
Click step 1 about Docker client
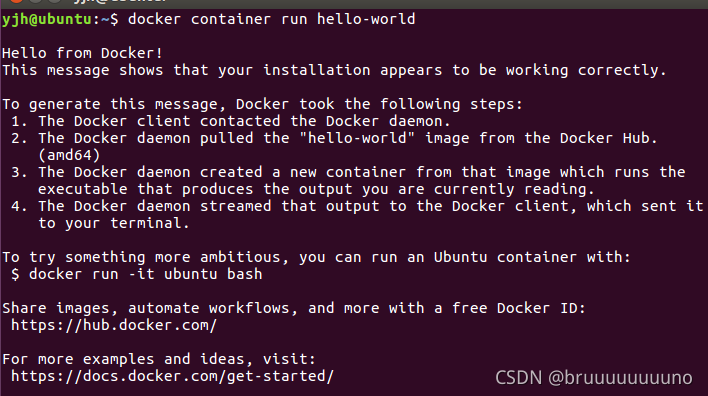coord(231,121)
